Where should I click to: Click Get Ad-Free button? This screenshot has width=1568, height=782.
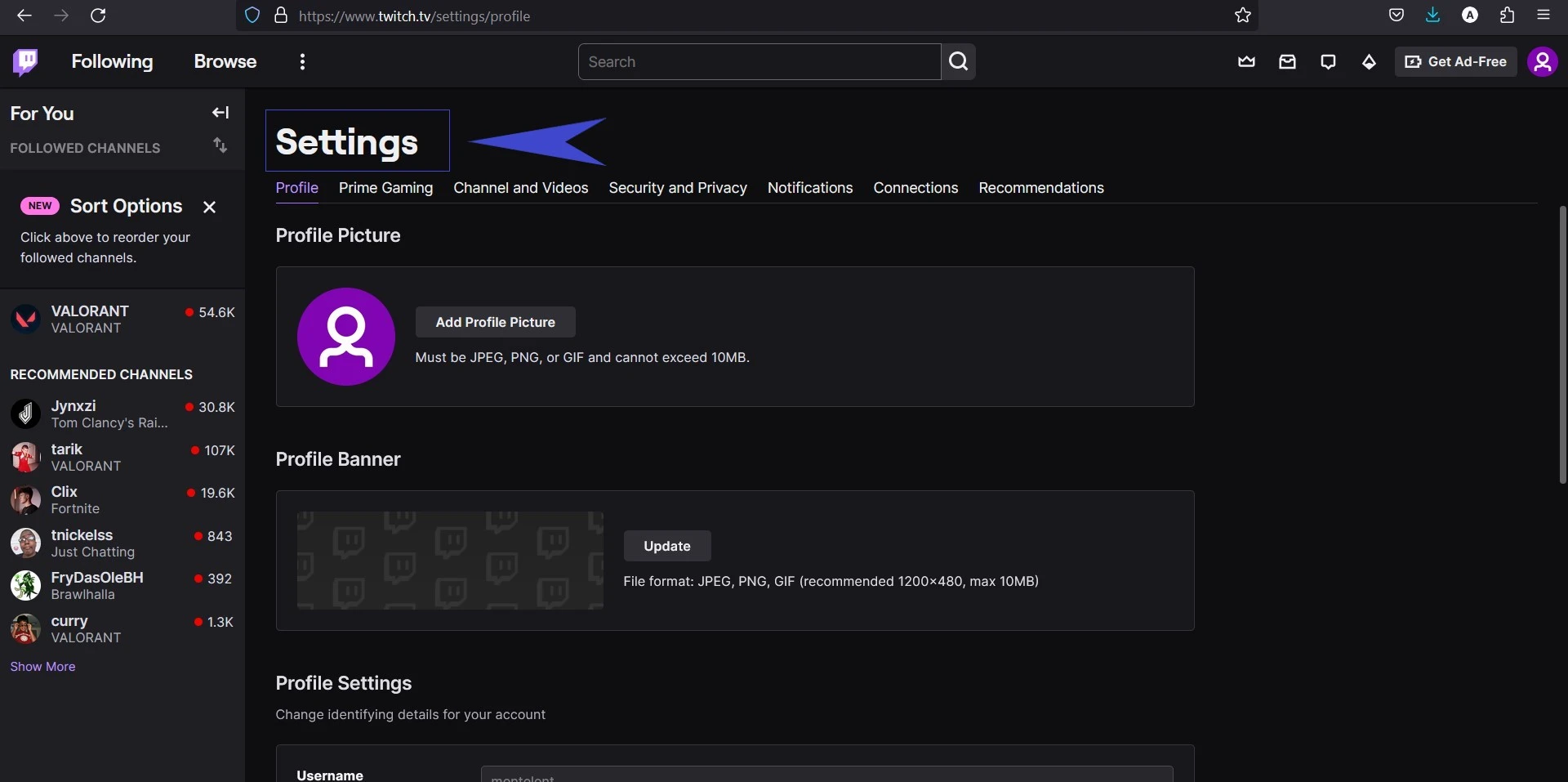point(1455,61)
